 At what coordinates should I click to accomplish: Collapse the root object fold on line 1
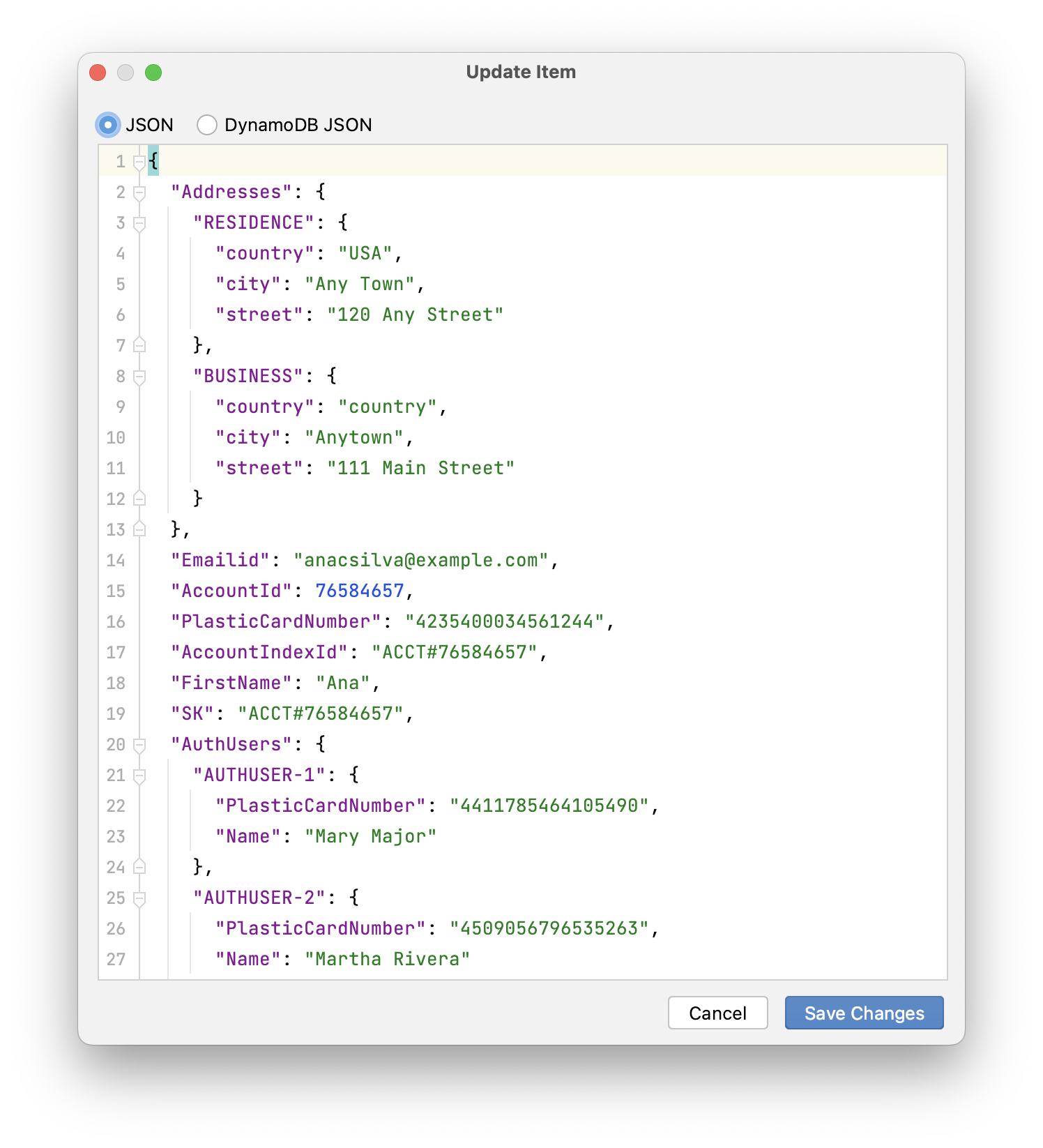(139, 163)
